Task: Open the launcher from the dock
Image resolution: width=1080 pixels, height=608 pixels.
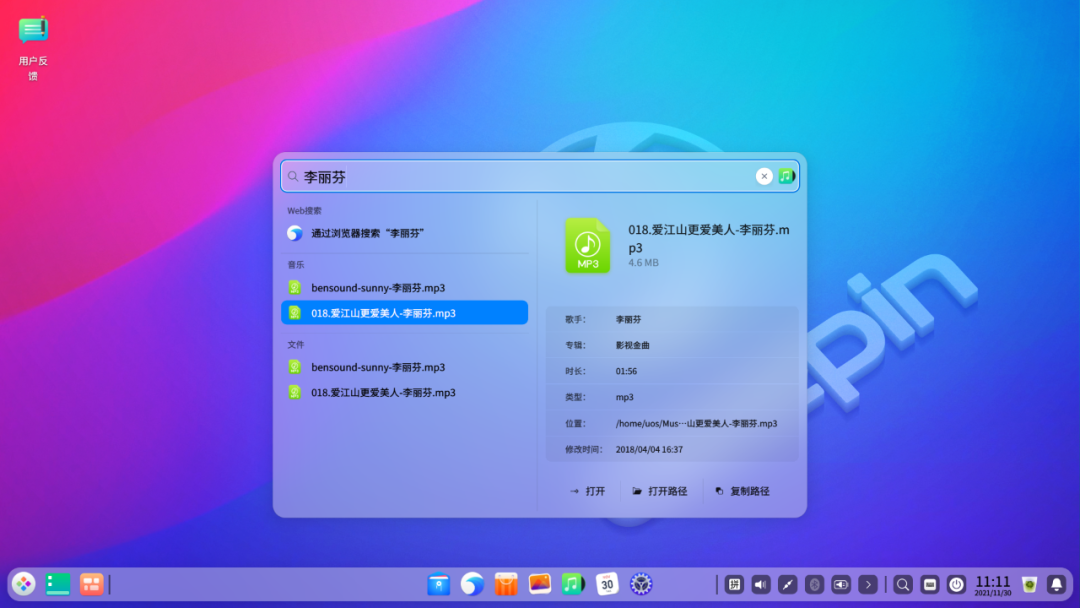Action: 23,584
